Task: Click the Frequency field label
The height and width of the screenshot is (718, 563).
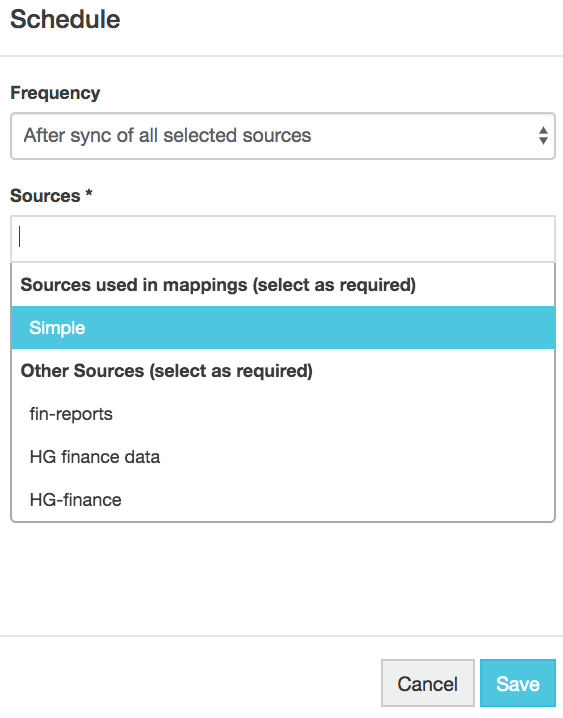Action: pos(55,93)
